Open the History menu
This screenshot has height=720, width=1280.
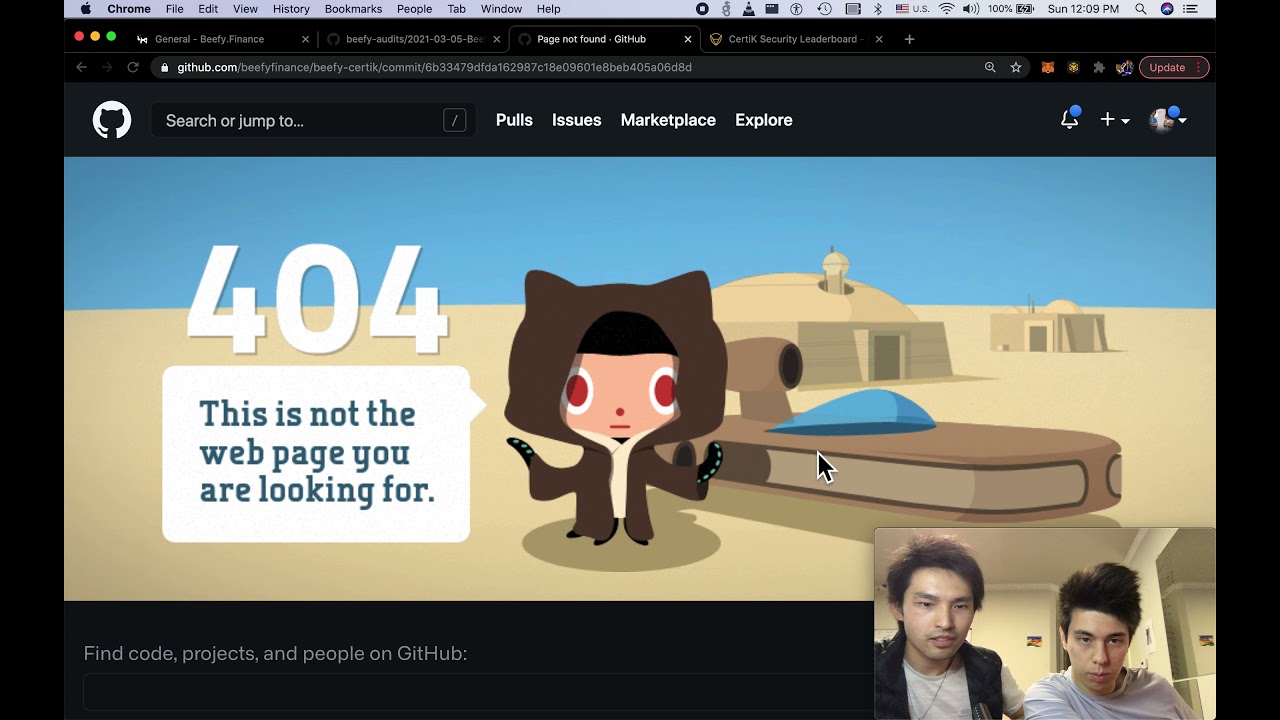(291, 9)
